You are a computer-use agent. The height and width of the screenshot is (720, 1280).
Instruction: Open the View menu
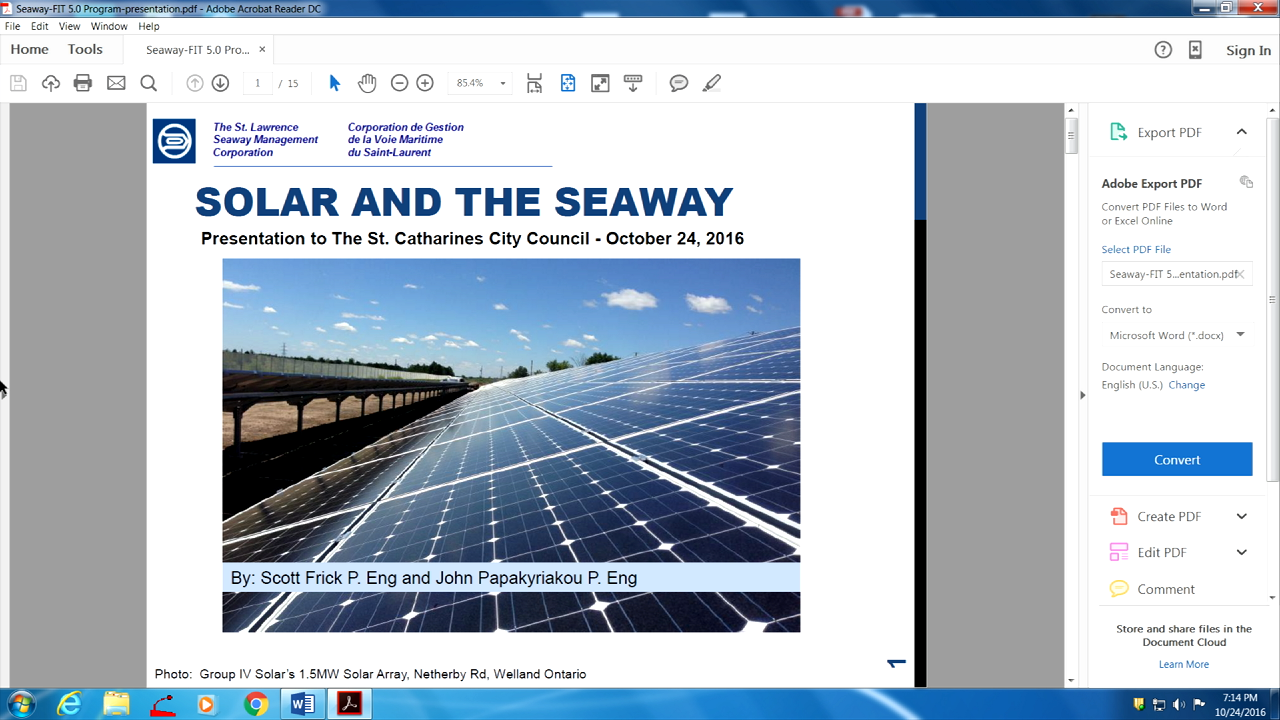point(69,26)
